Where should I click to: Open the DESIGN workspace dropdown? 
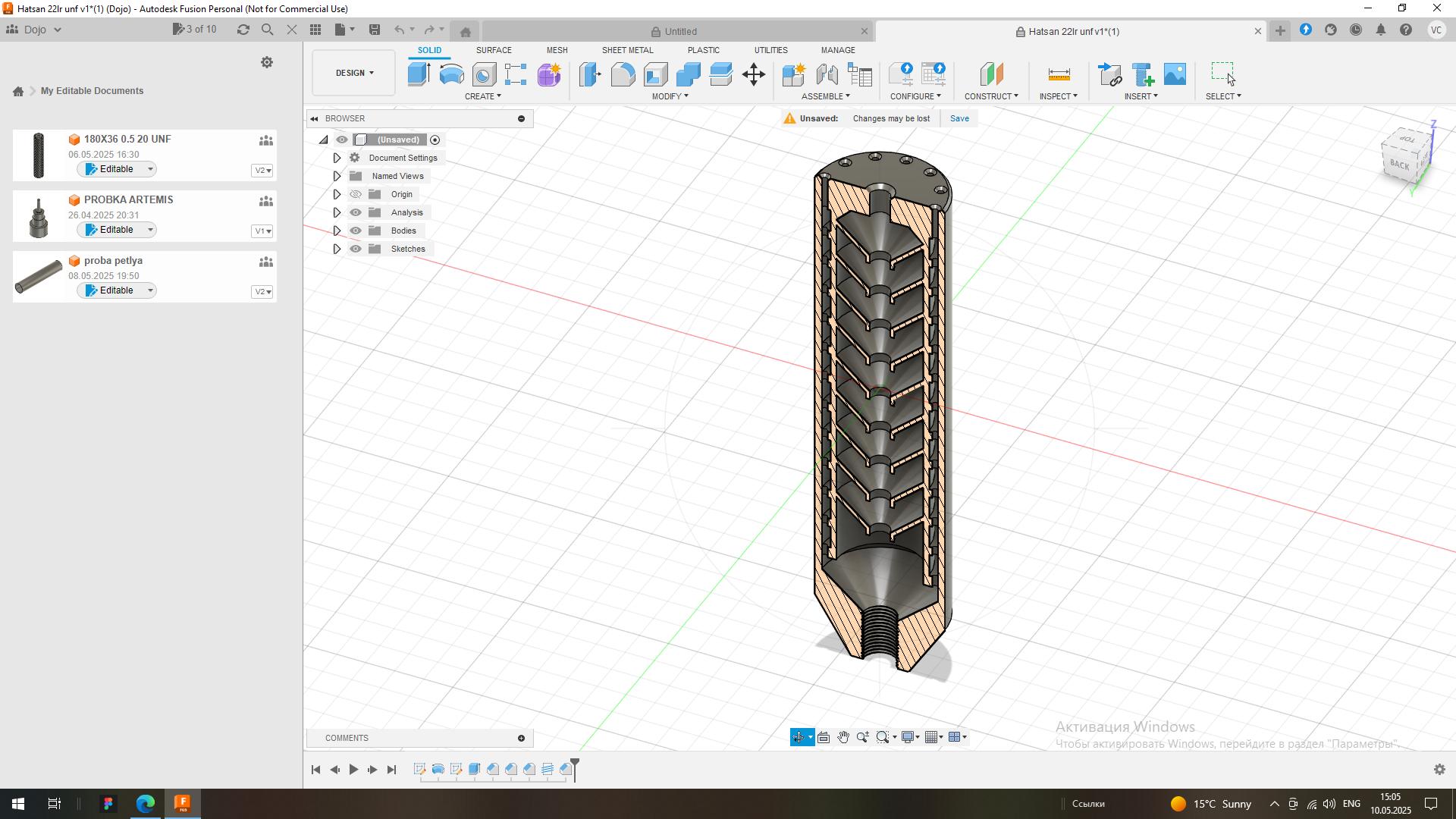(x=354, y=73)
